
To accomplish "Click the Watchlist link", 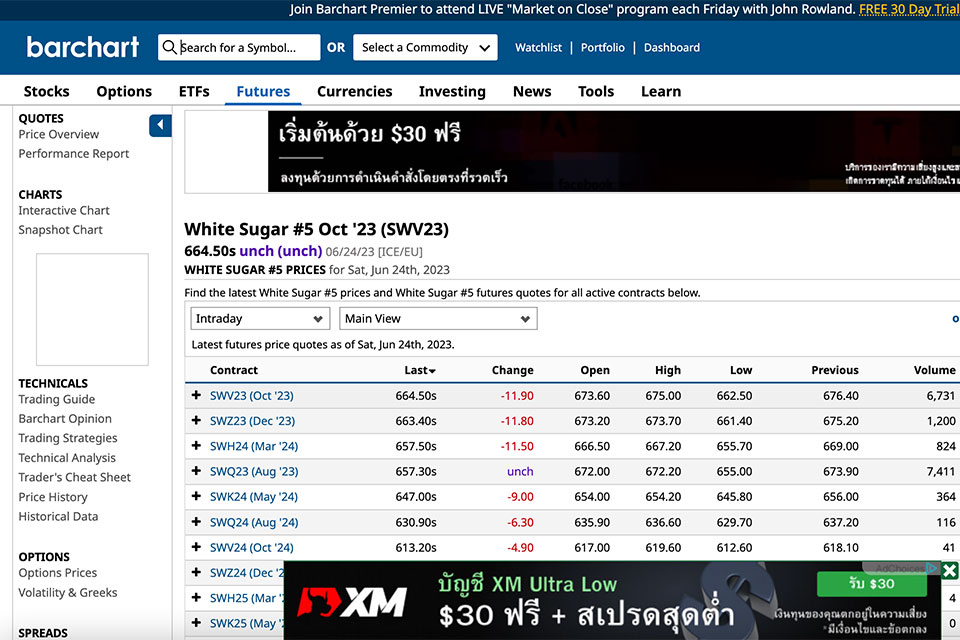I will point(538,47).
